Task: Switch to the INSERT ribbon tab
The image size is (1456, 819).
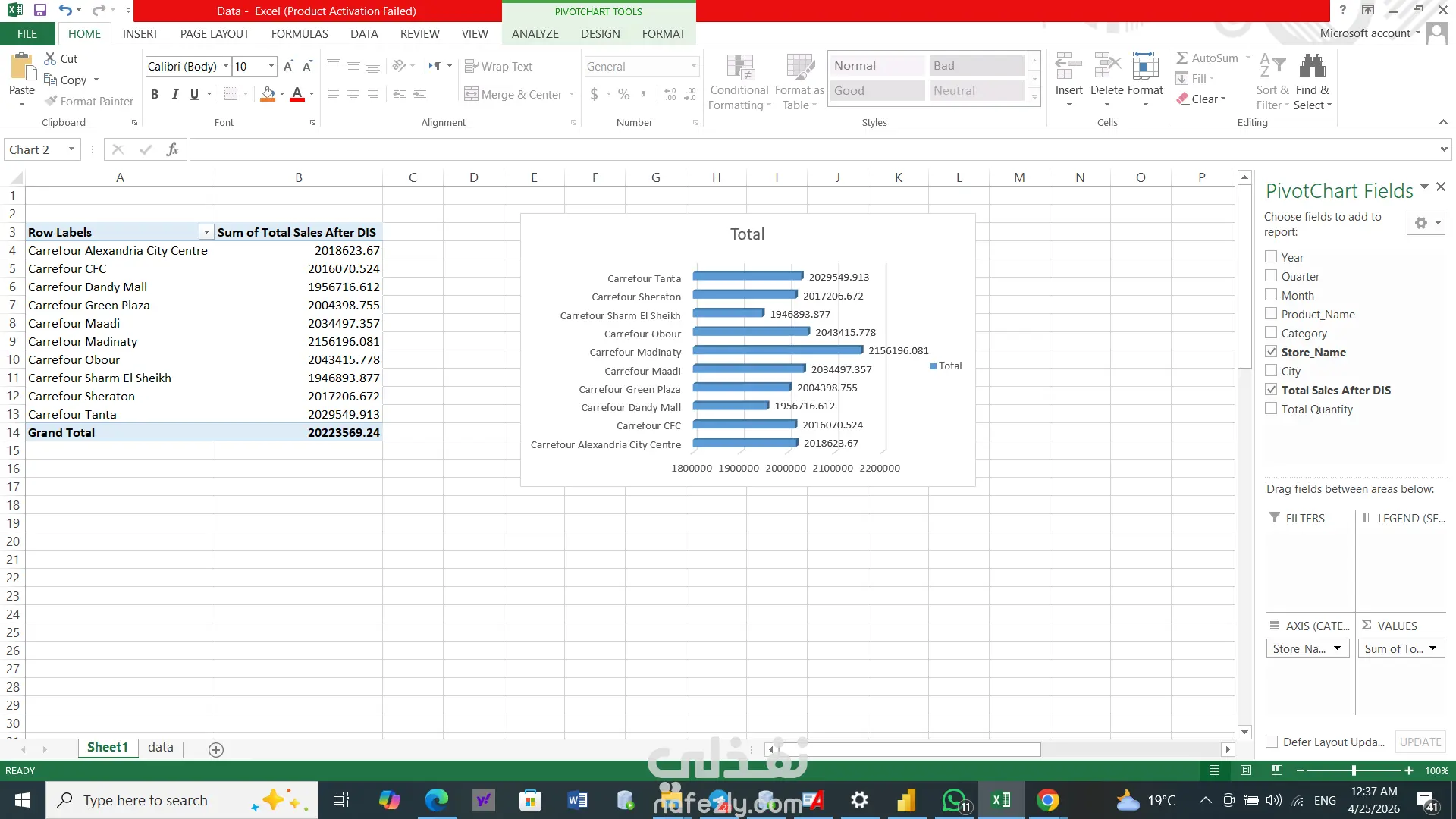Action: pyautogui.click(x=140, y=33)
